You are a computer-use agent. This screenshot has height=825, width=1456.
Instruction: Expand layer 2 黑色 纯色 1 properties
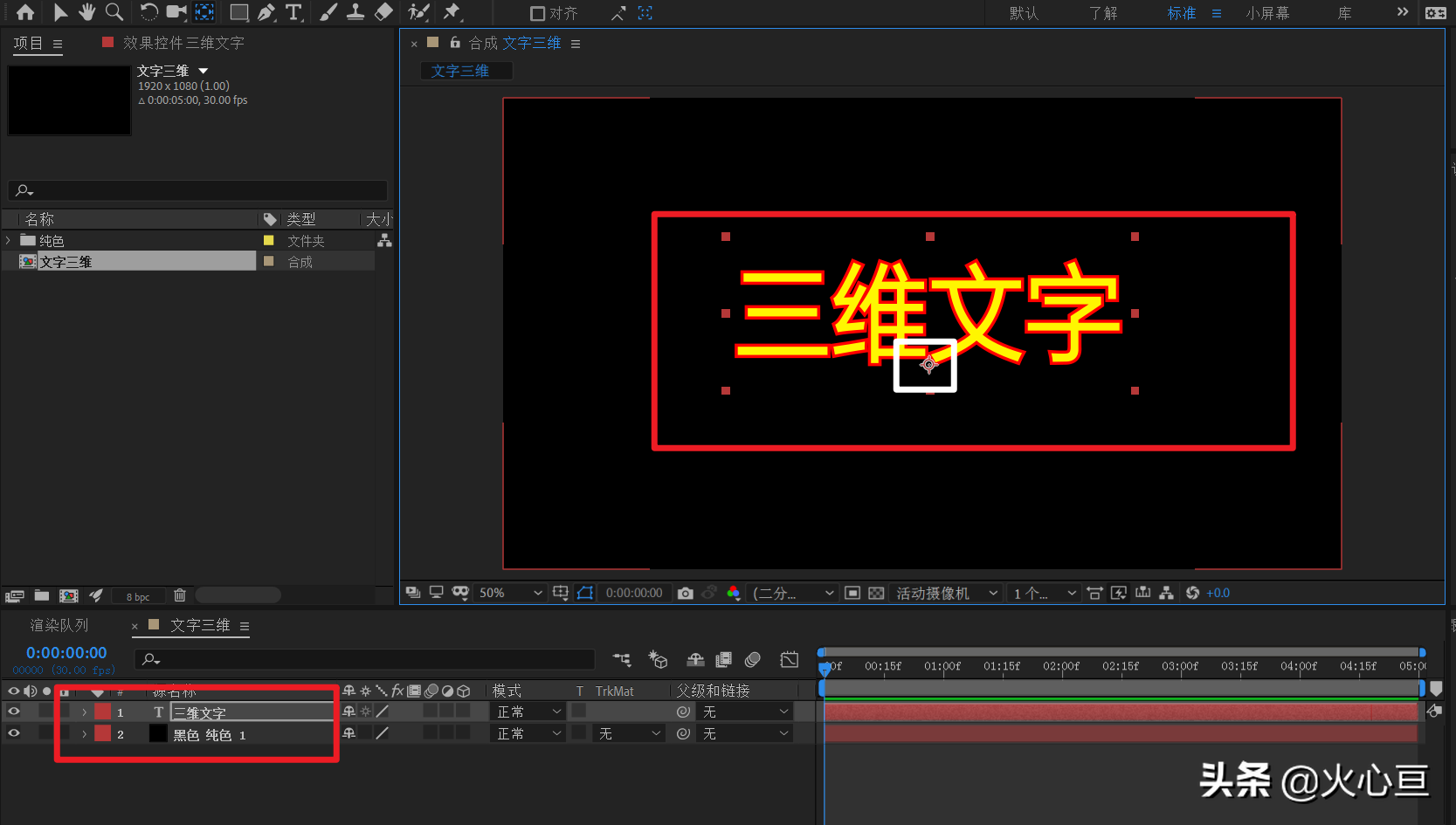point(84,734)
